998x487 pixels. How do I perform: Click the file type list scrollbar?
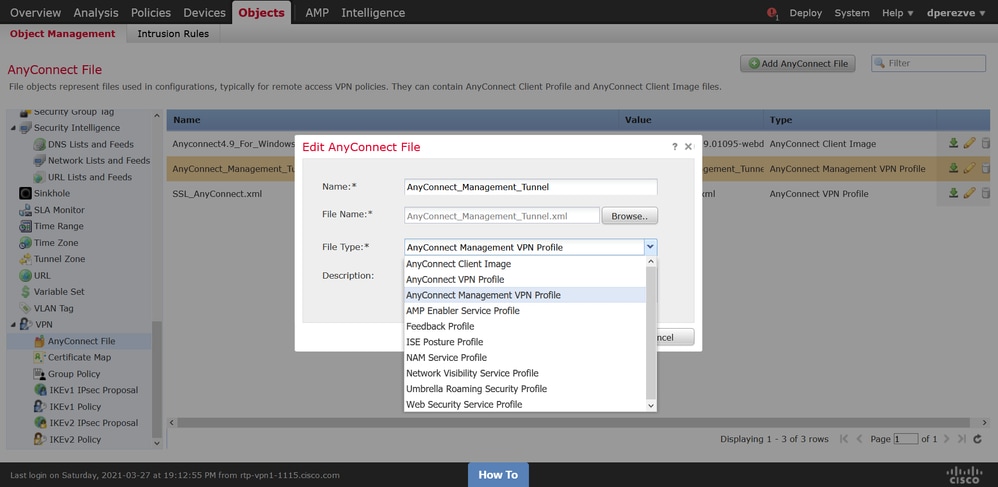coord(651,332)
